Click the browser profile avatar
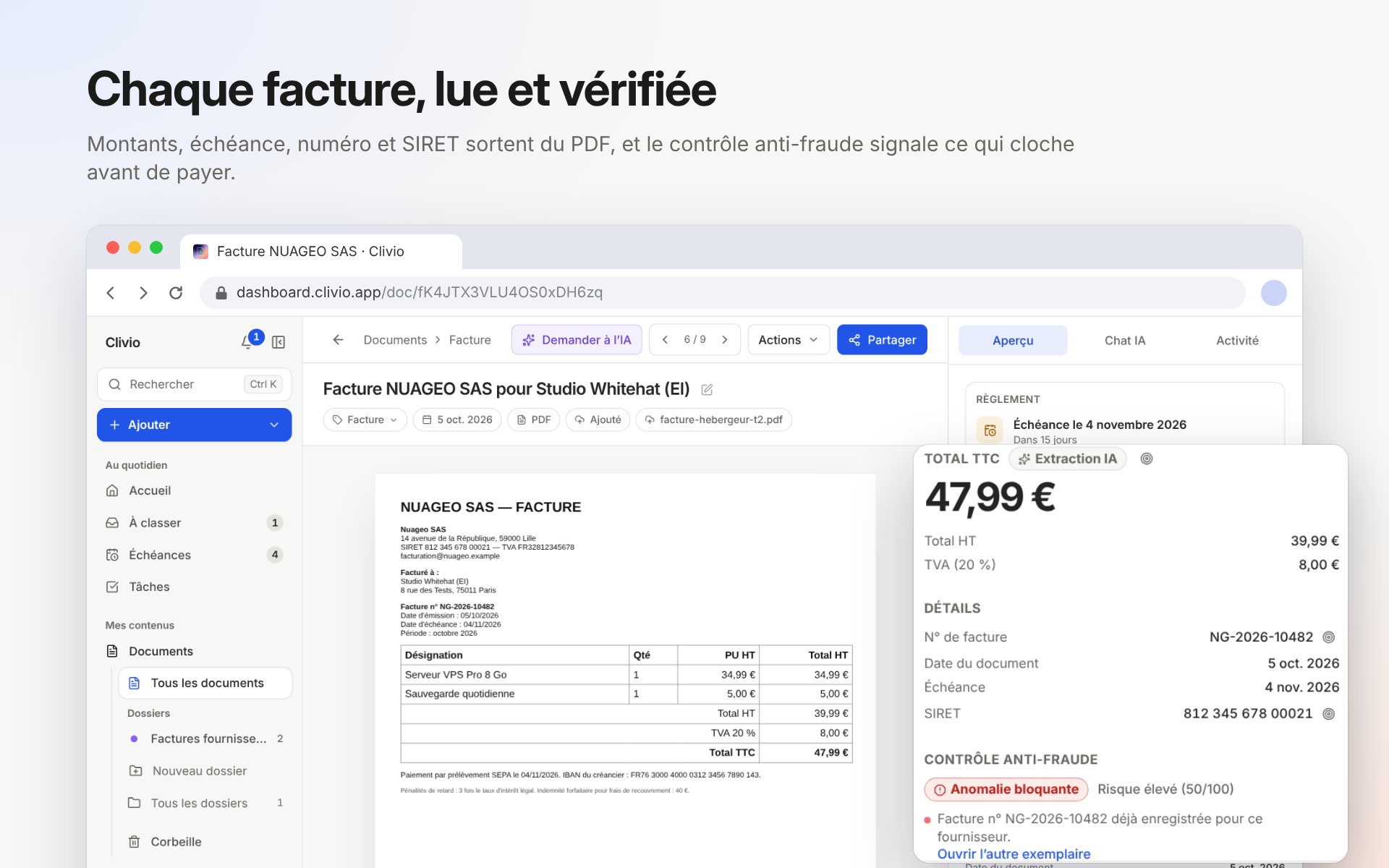 [1273, 293]
